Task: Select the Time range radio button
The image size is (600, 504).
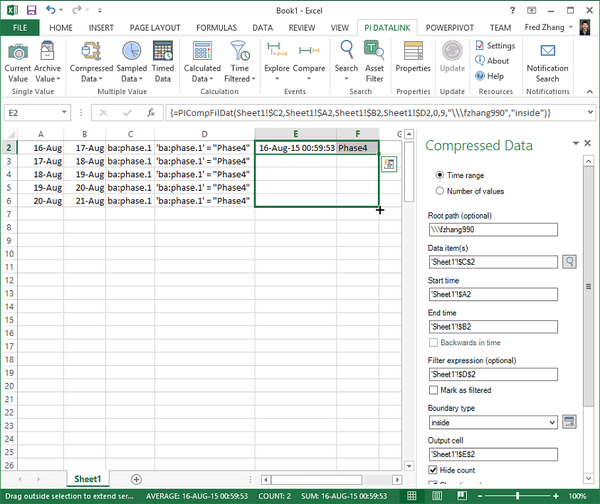Action: [440, 174]
